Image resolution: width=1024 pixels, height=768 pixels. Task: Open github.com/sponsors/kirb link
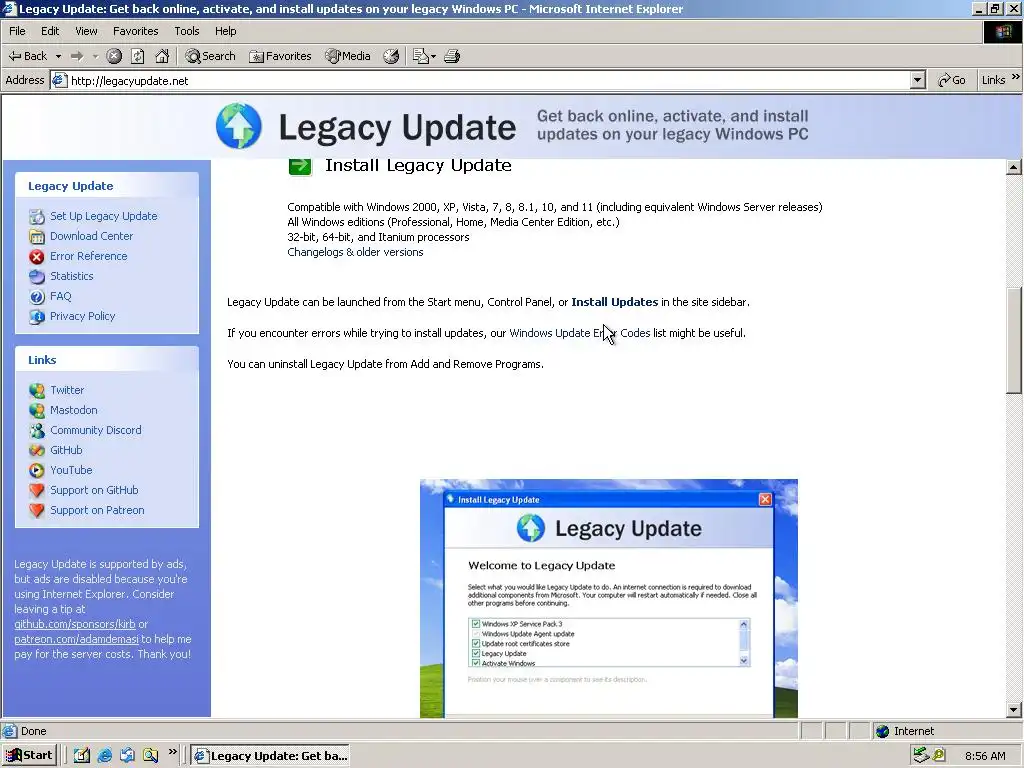75,624
